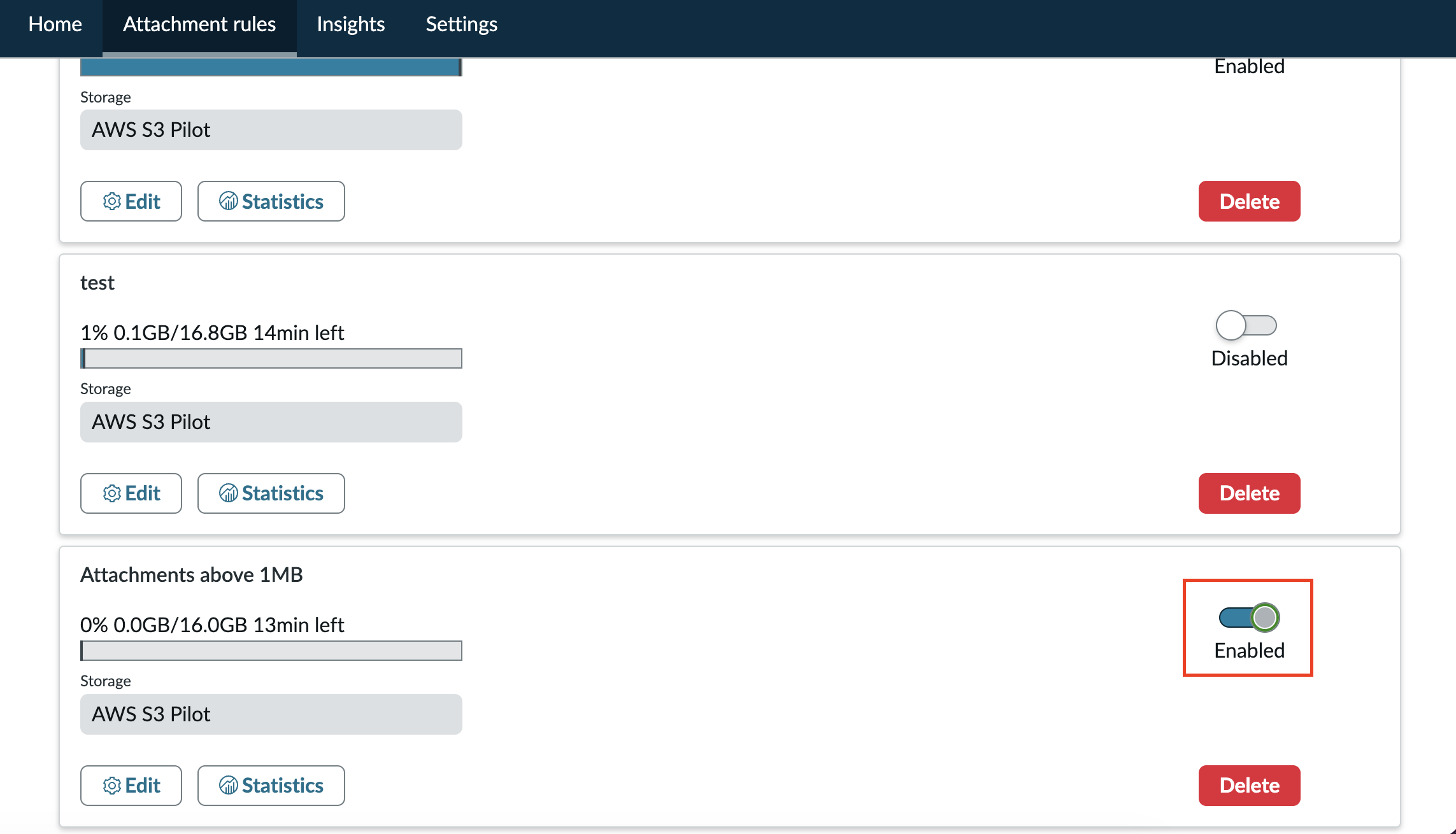Open the Home tab

click(x=55, y=24)
